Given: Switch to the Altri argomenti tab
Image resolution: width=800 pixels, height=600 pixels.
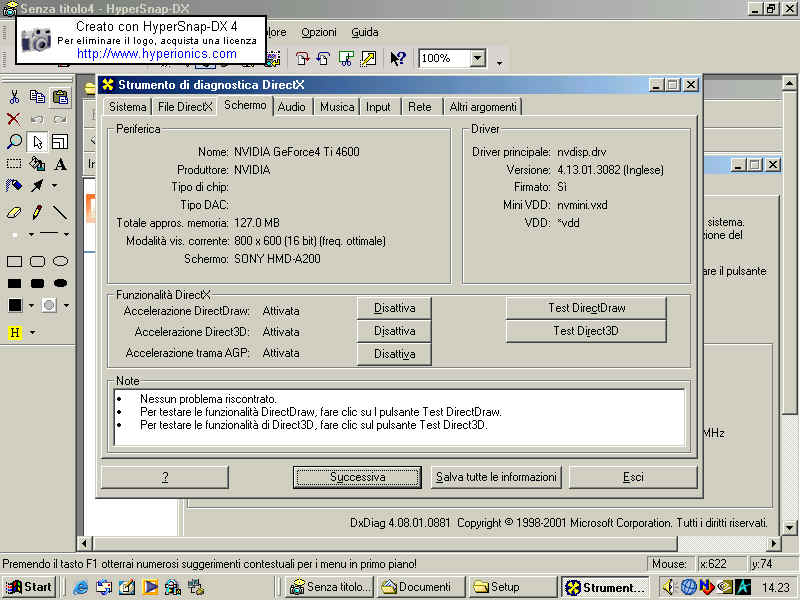Looking at the screenshot, I should pyautogui.click(x=483, y=107).
